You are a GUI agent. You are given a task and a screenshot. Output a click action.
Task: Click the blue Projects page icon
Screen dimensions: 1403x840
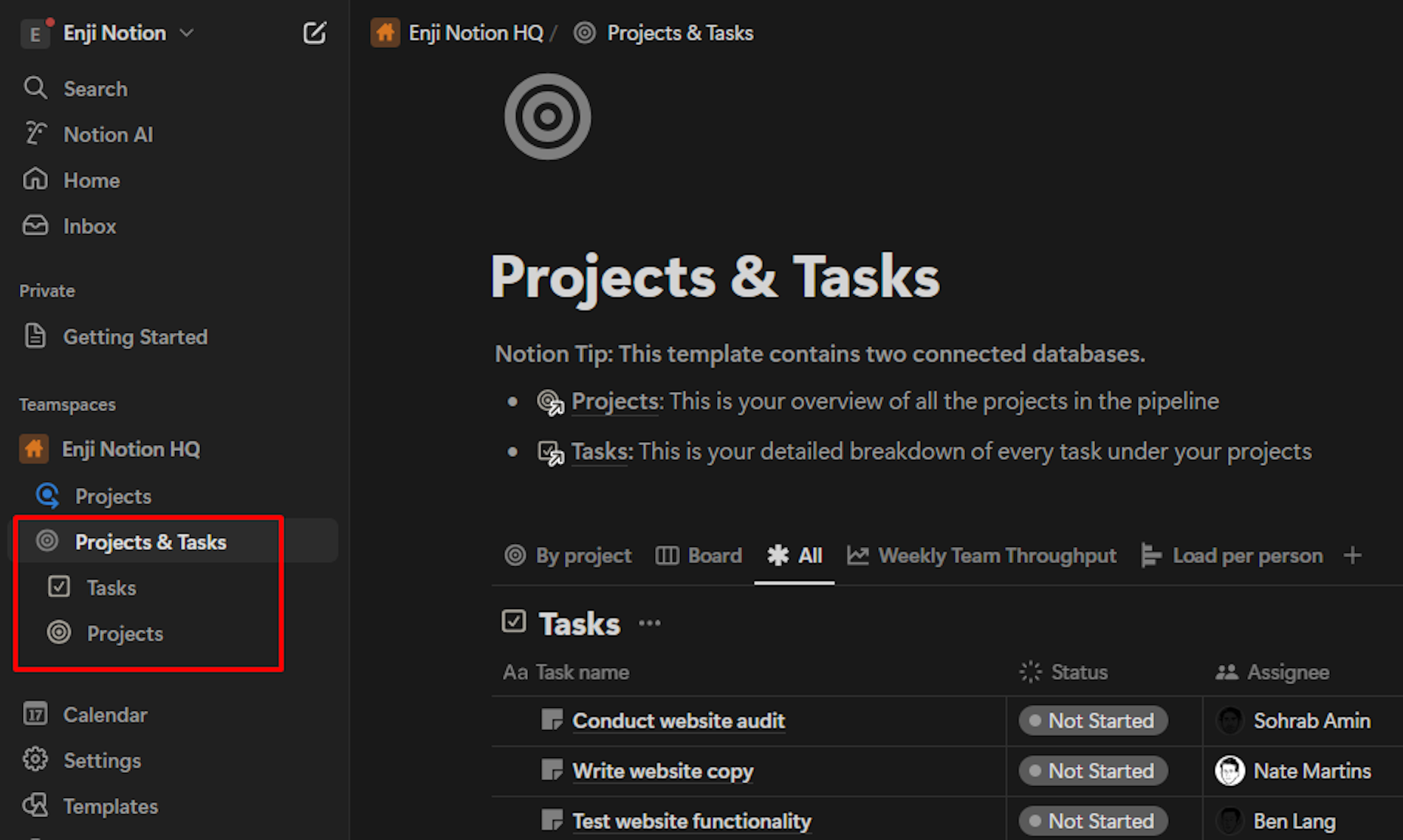[47, 495]
